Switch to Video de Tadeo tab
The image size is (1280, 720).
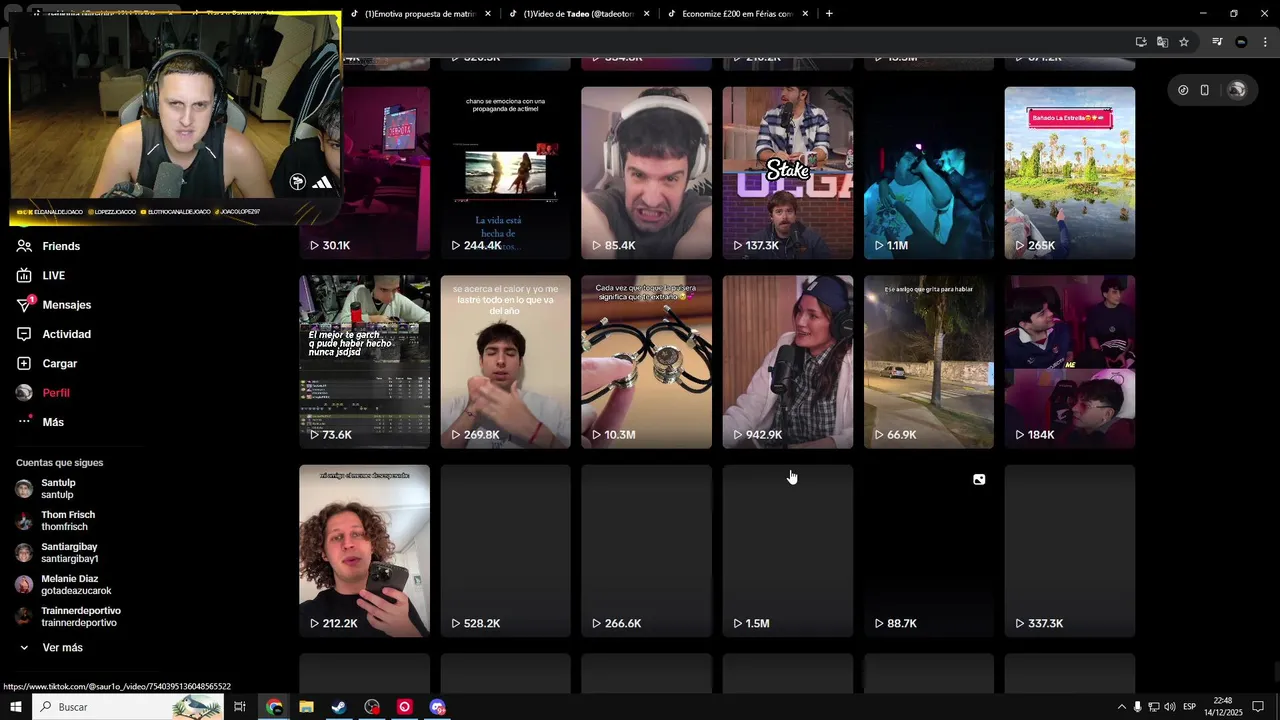[x=580, y=14]
